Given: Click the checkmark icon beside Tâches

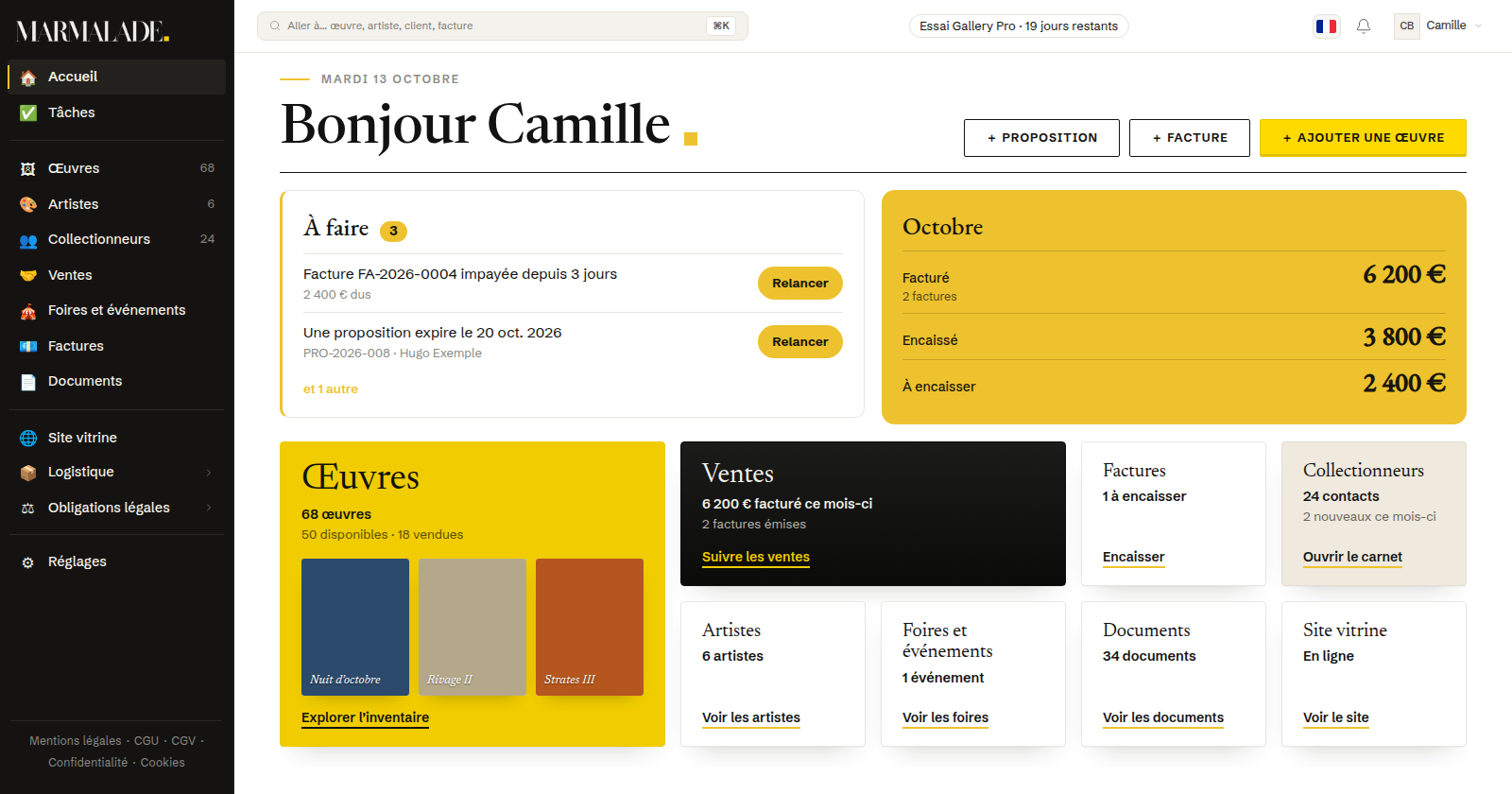Looking at the screenshot, I should tap(28, 113).
